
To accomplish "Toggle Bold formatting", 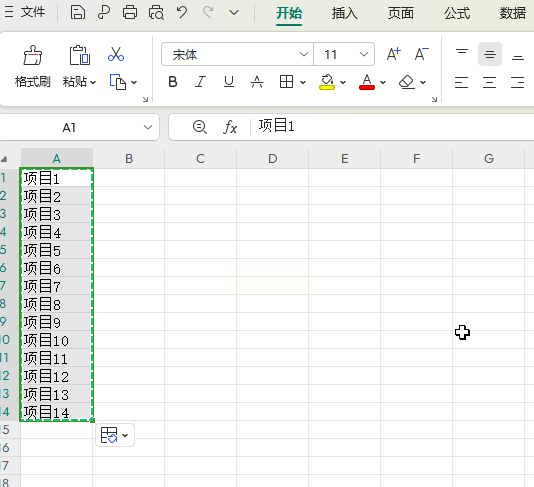I will (173, 82).
